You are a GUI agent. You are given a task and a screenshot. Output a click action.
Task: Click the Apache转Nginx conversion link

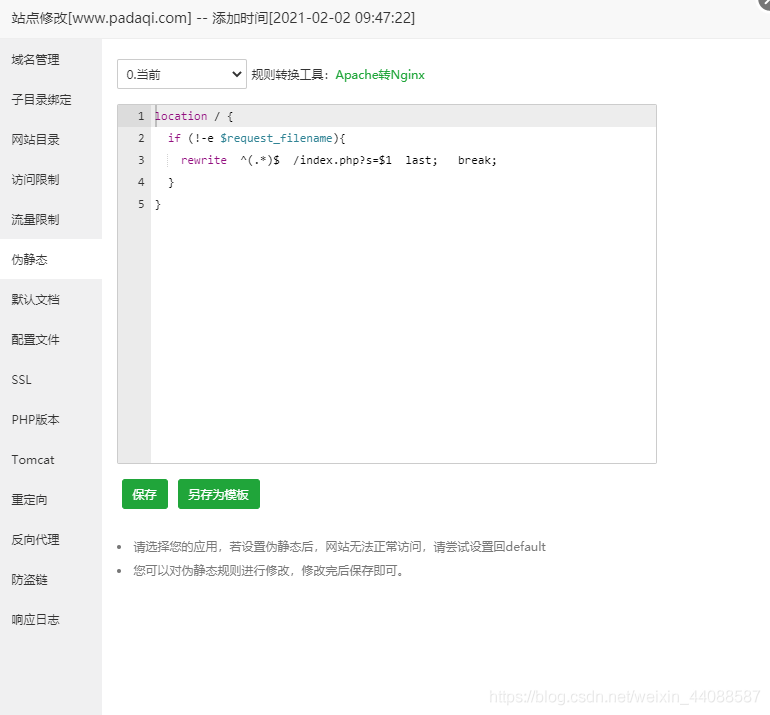point(380,75)
